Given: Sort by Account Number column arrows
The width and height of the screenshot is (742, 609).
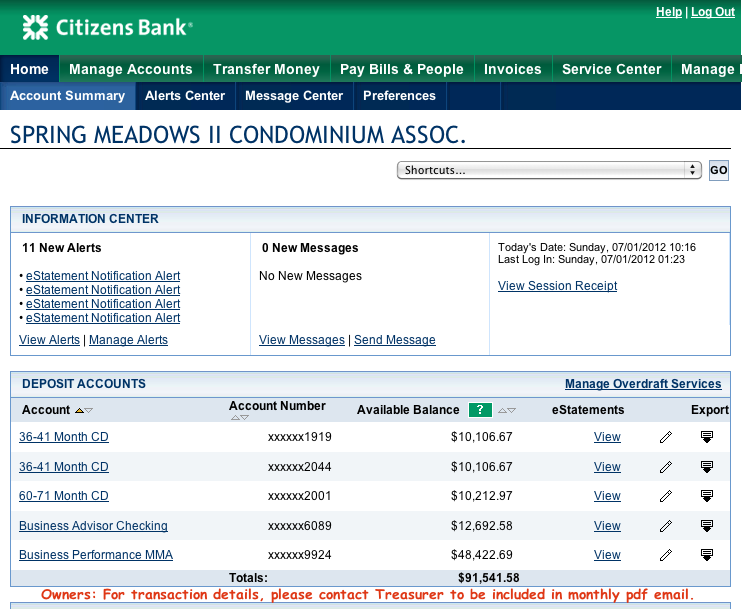Looking at the screenshot, I should pyautogui.click(x=239, y=417).
